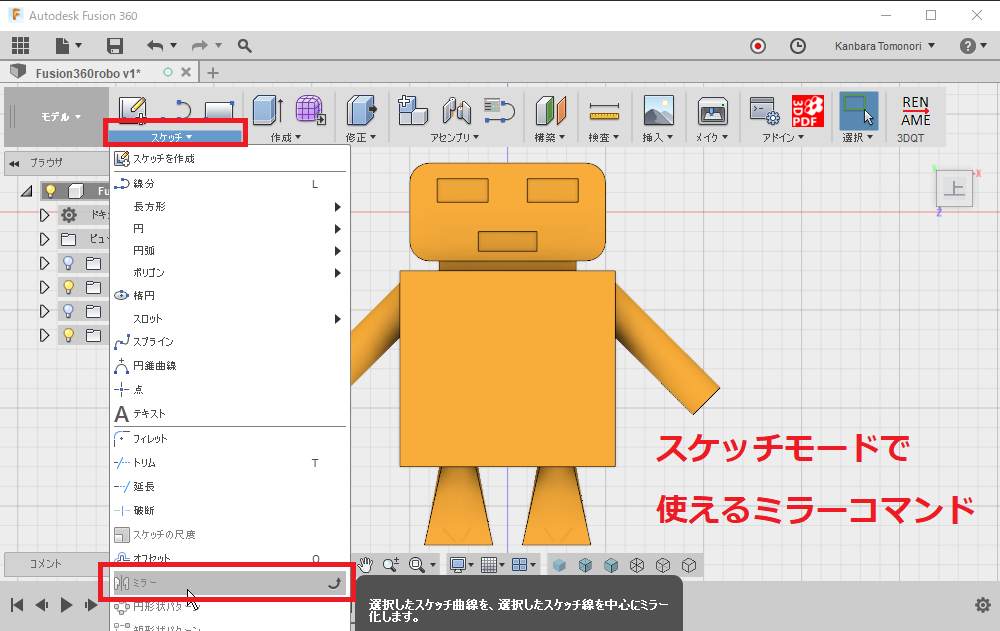Choose テキスト (Text) menu entry
1000x631 pixels.
pos(230,414)
